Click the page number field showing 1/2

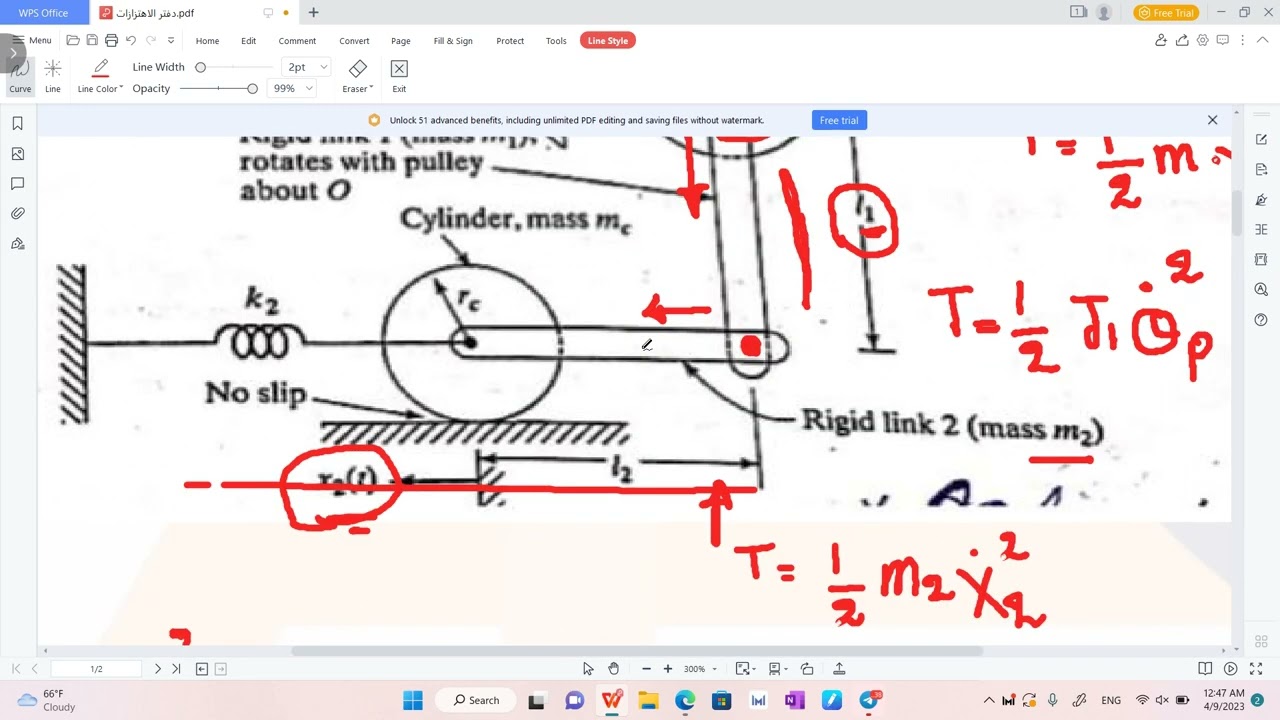[x=96, y=669]
